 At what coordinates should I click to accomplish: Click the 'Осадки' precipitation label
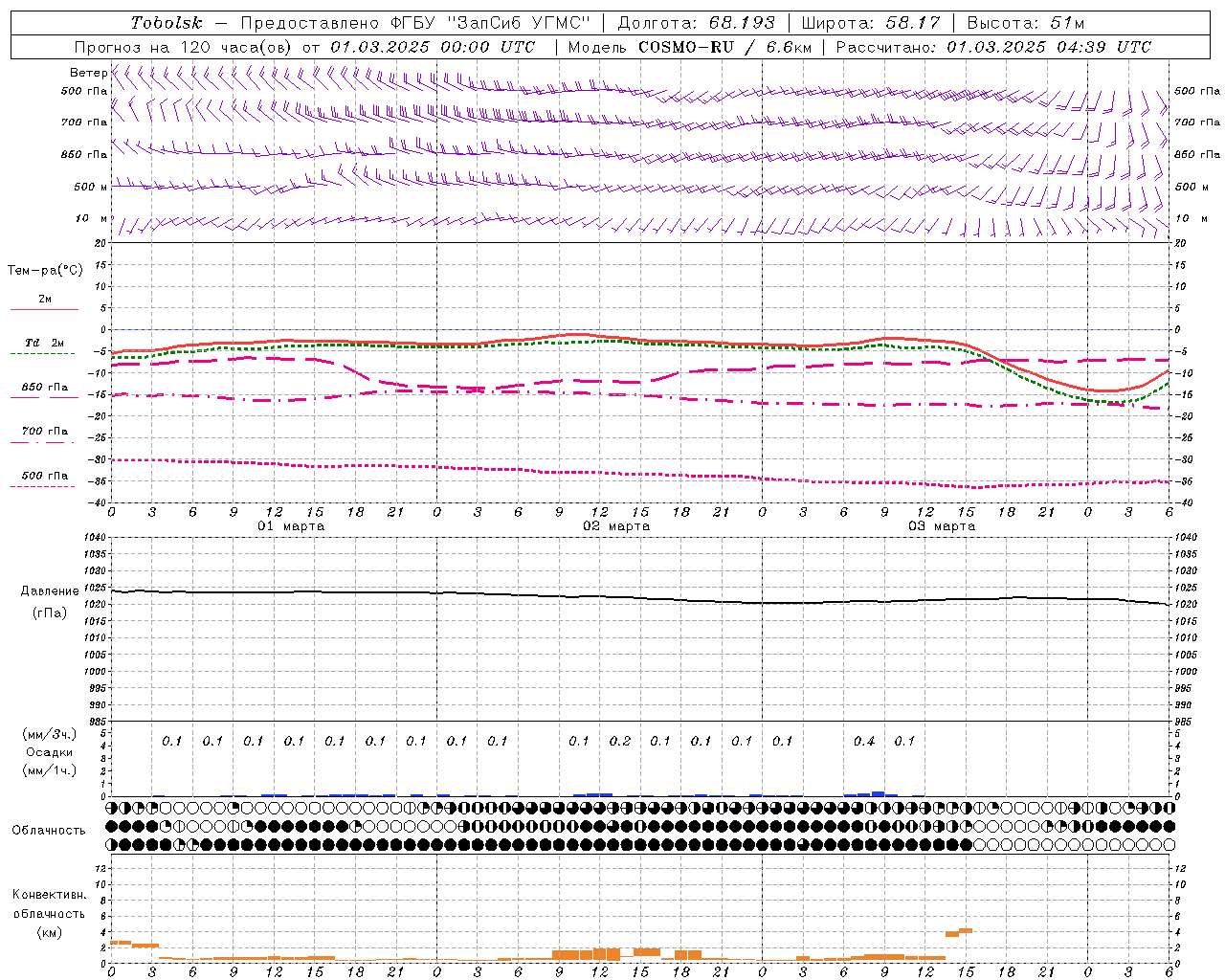pos(50,752)
